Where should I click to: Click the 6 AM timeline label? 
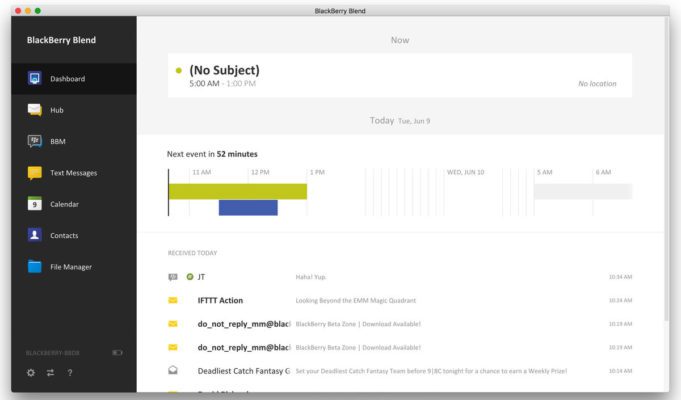click(603, 172)
